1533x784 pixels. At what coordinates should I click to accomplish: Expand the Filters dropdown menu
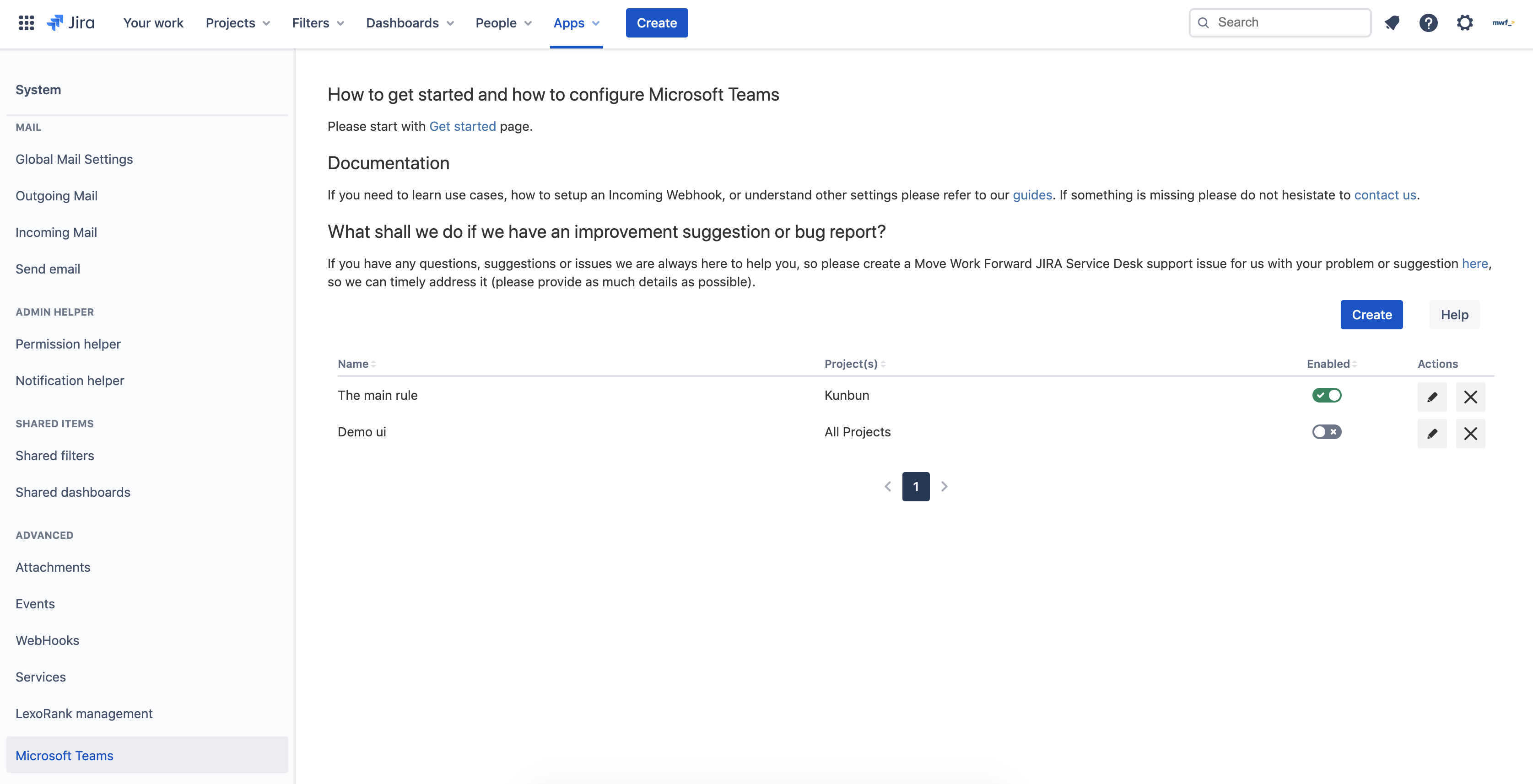point(318,22)
